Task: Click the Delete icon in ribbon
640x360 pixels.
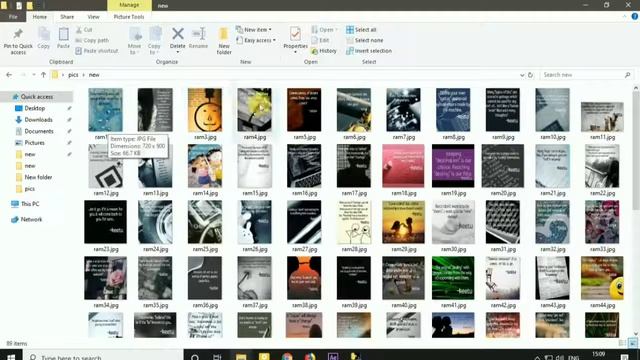Action: 178,34
